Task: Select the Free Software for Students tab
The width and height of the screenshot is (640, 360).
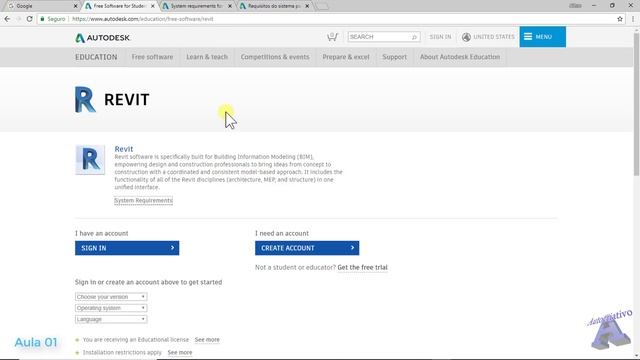Action: click(x=119, y=6)
